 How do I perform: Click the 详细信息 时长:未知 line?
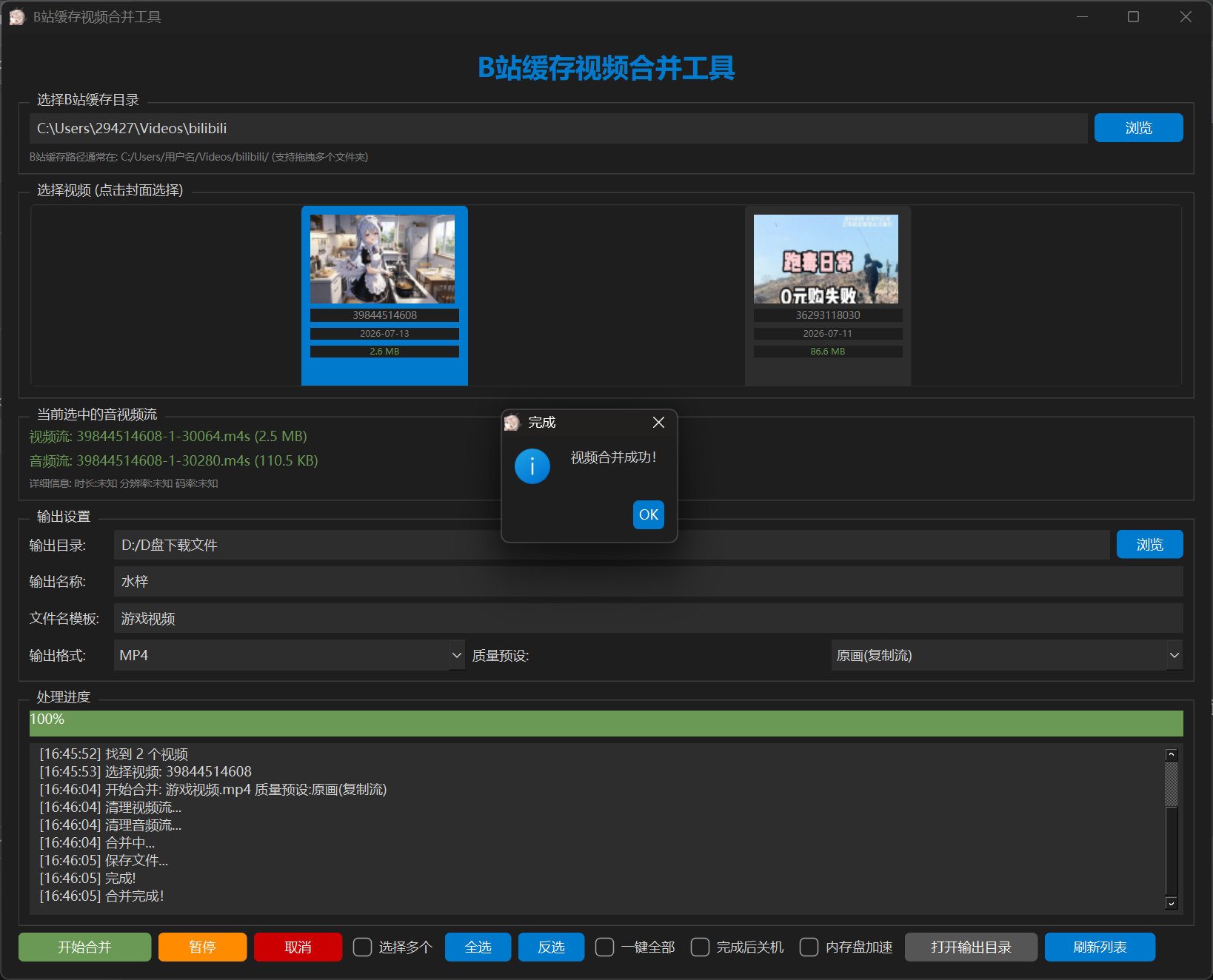[124, 483]
